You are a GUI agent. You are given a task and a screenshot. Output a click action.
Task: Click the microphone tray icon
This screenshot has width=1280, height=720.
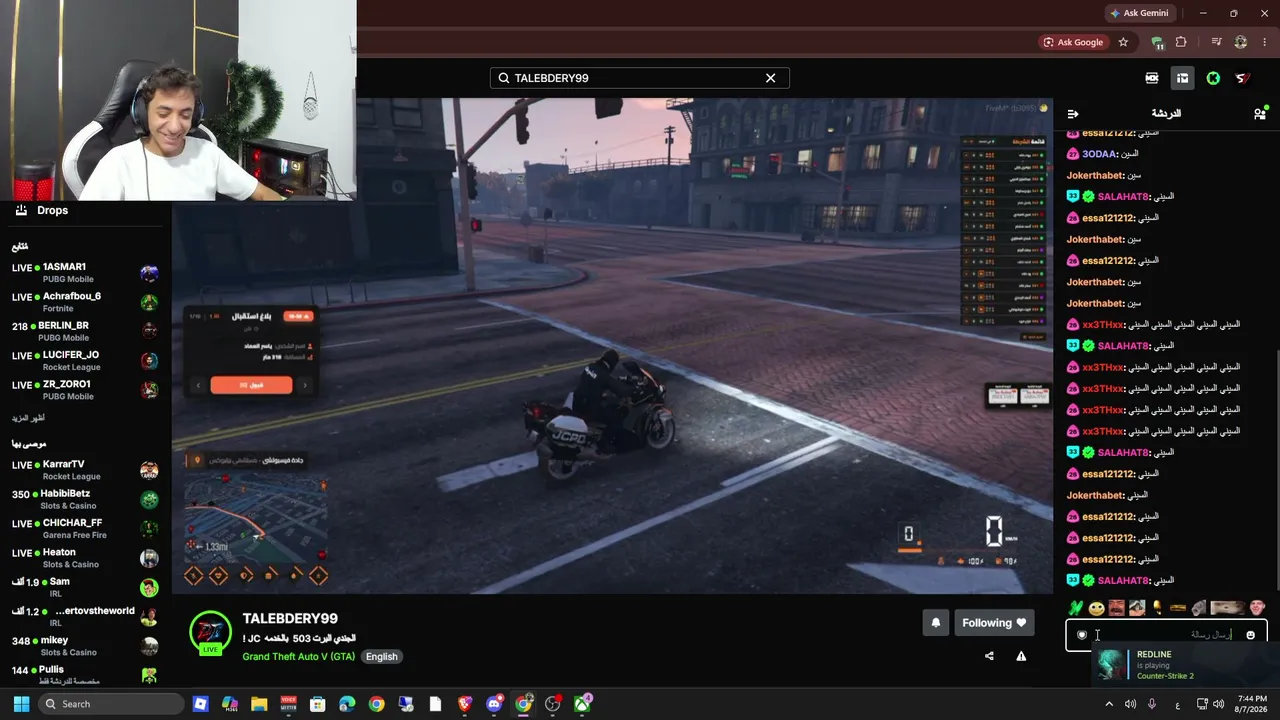1152,704
